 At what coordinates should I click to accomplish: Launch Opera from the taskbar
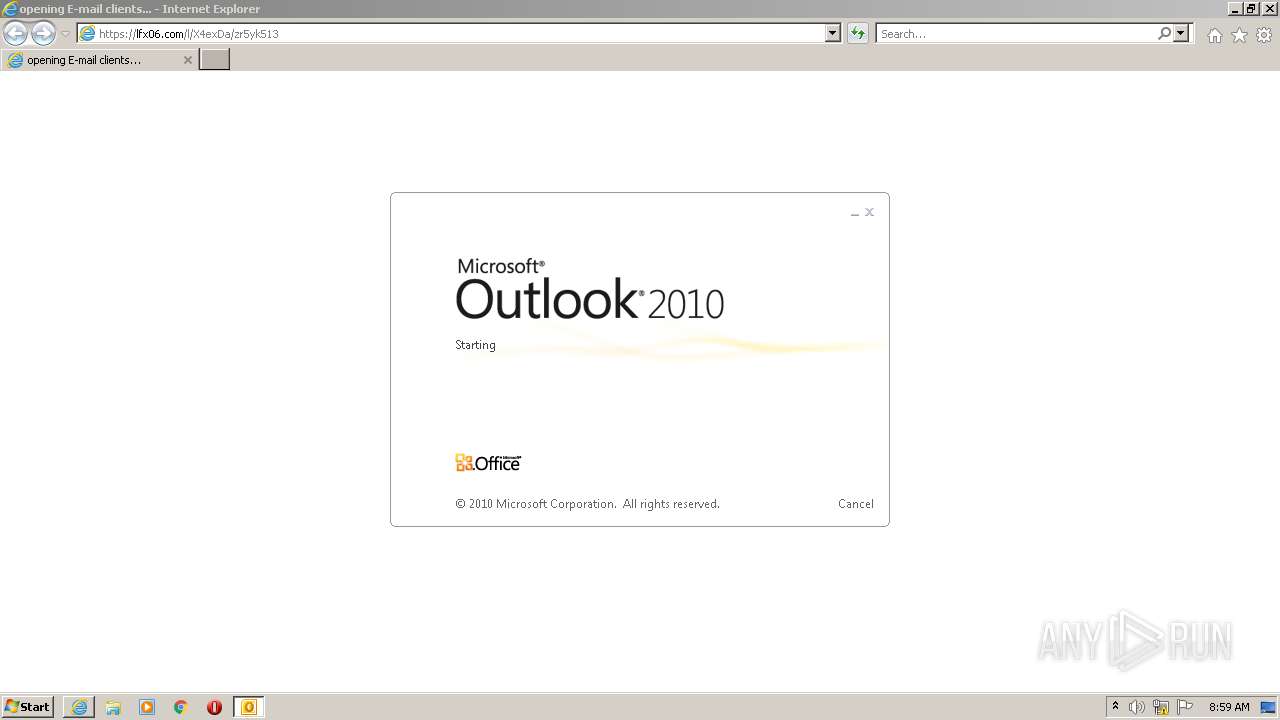214,707
